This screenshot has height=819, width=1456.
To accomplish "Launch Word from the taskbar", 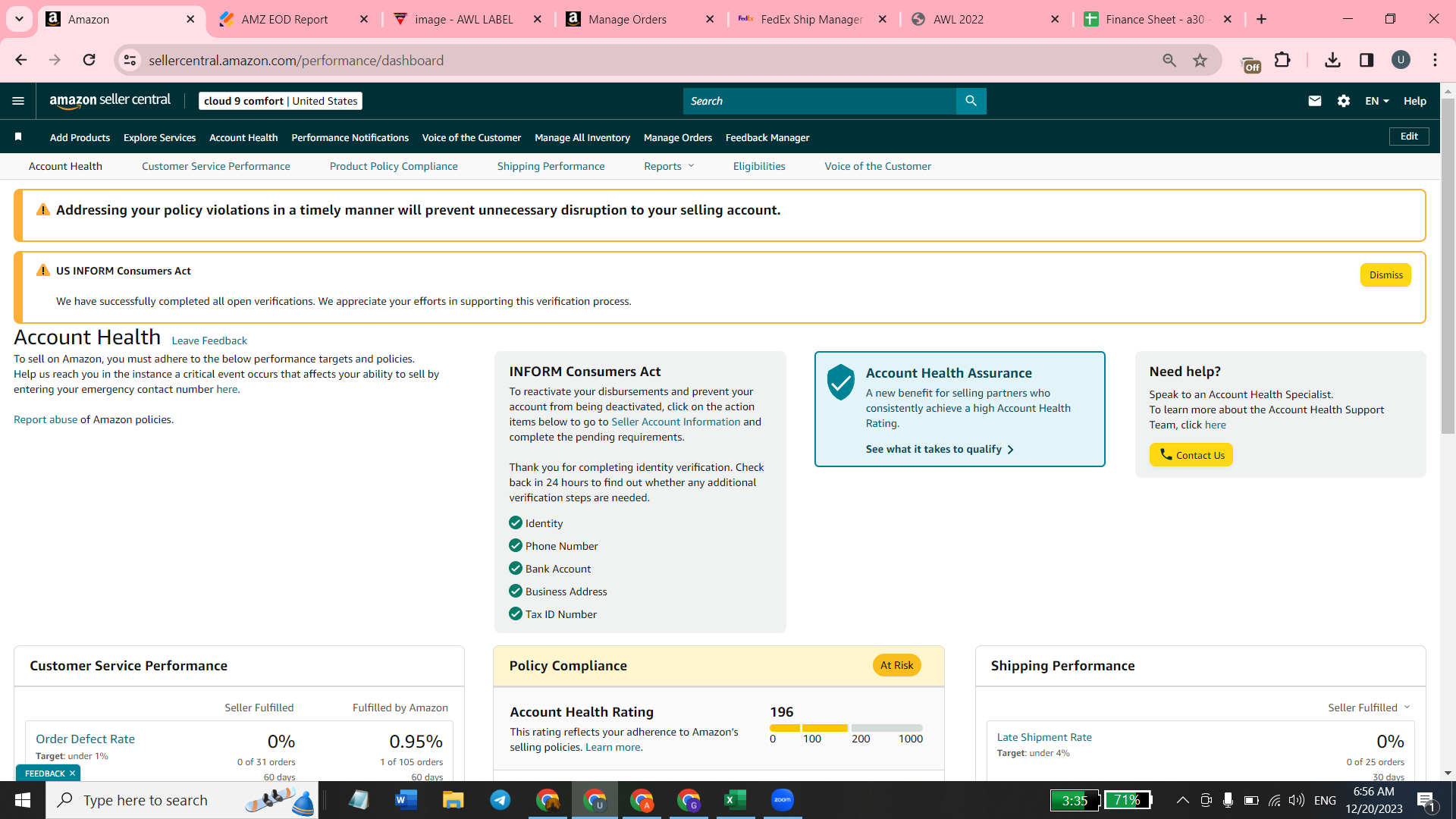I will (x=406, y=800).
